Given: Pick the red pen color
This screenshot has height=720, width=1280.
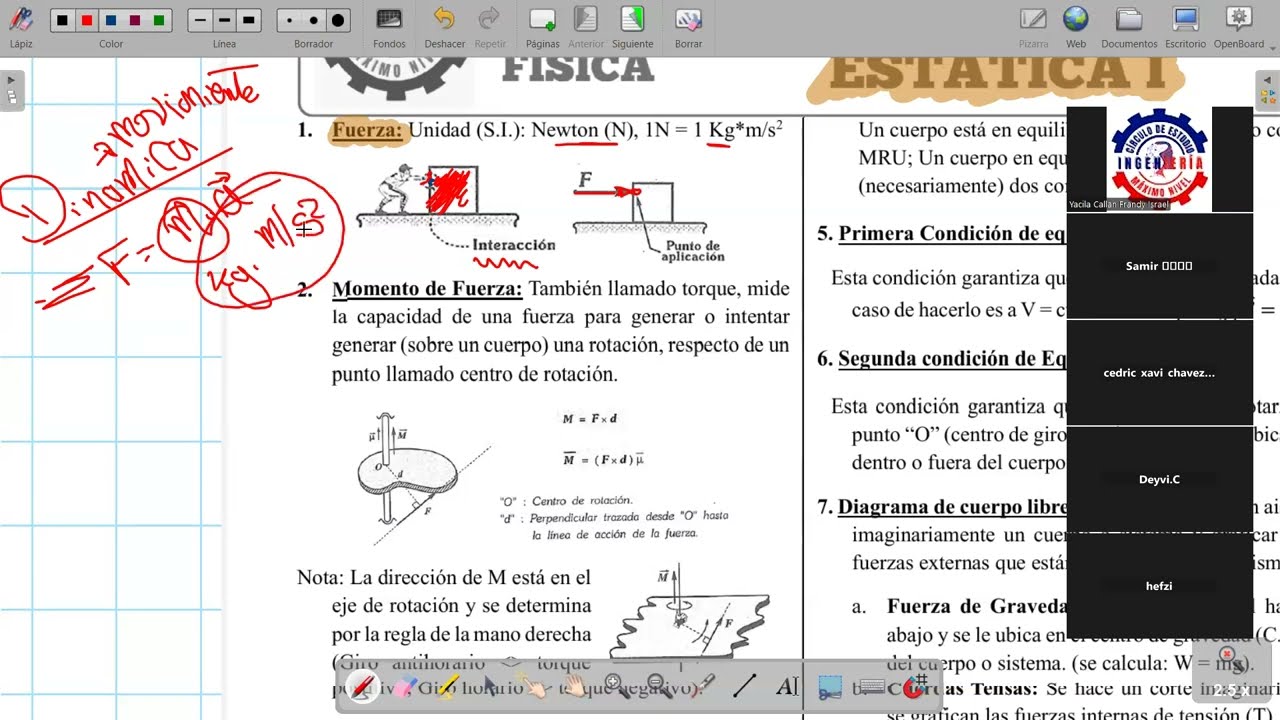Looking at the screenshot, I should (87, 20).
